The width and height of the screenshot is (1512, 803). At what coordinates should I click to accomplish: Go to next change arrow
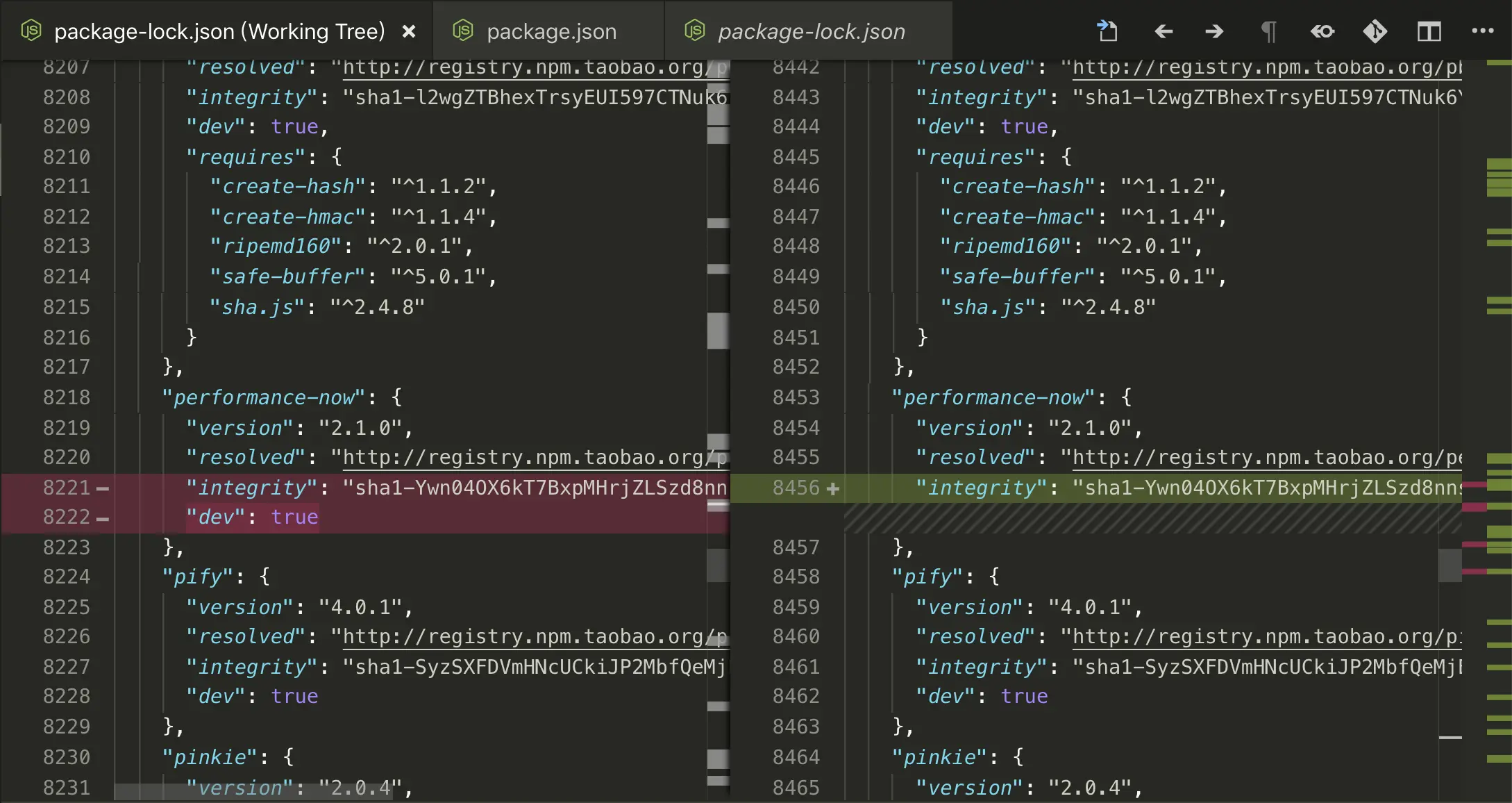pyautogui.click(x=1214, y=31)
